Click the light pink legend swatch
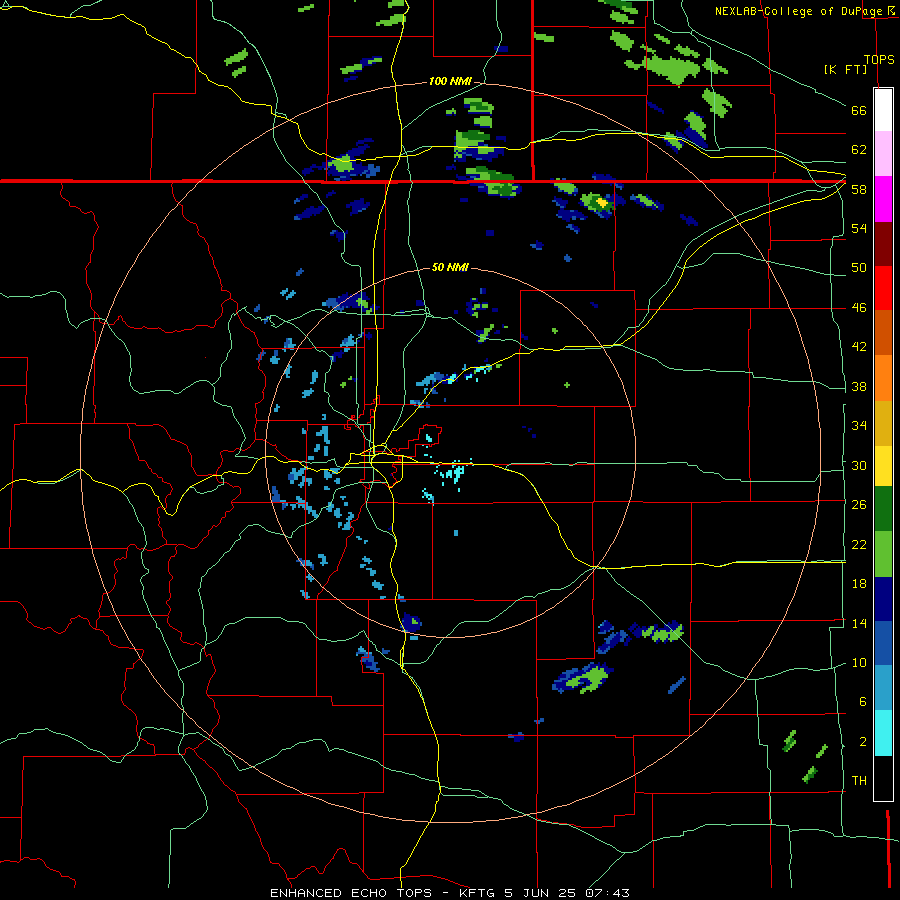This screenshot has height=900, width=900. [883, 153]
